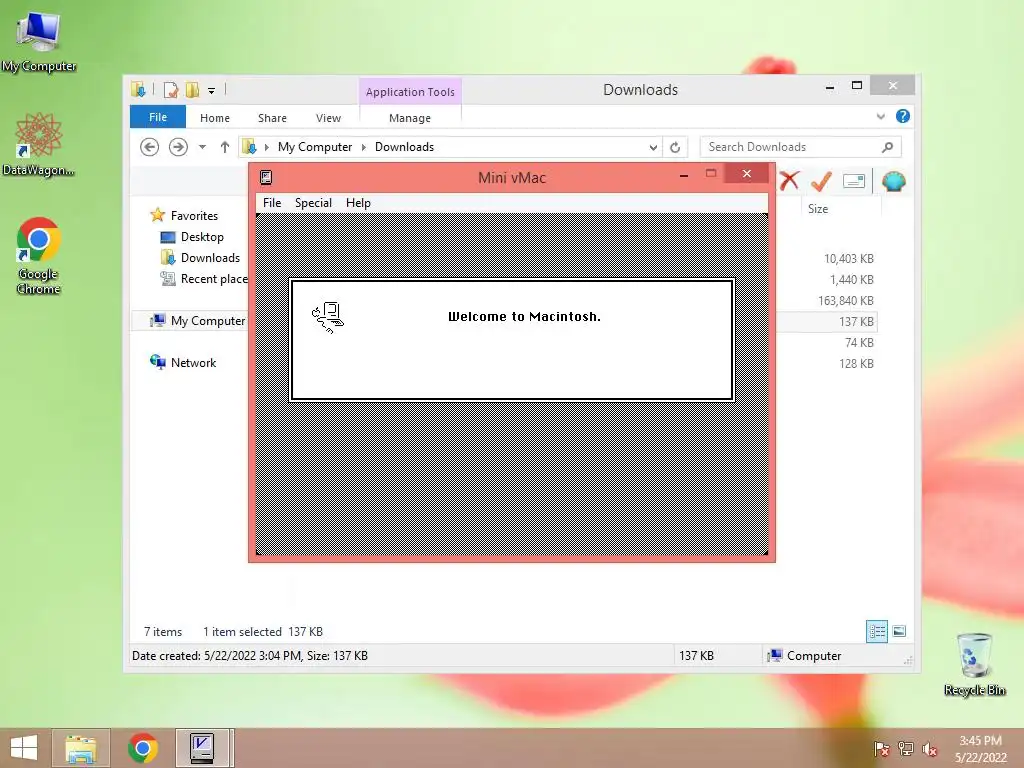
Task: Select the file sized 10,403 KB
Action: coord(848,259)
